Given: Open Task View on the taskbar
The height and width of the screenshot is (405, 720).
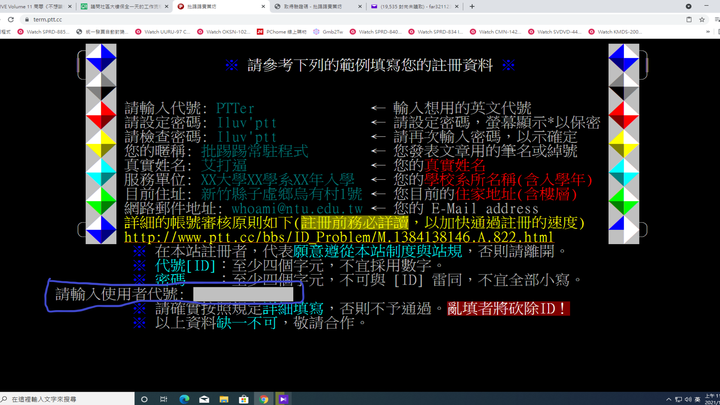Looking at the screenshot, I should point(163,399).
